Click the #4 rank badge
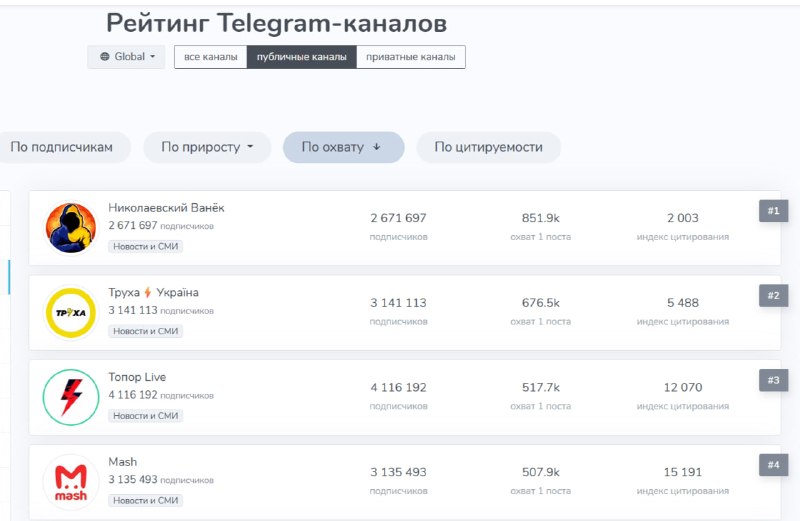Viewport: 800px width, 521px height. pyautogui.click(x=773, y=465)
